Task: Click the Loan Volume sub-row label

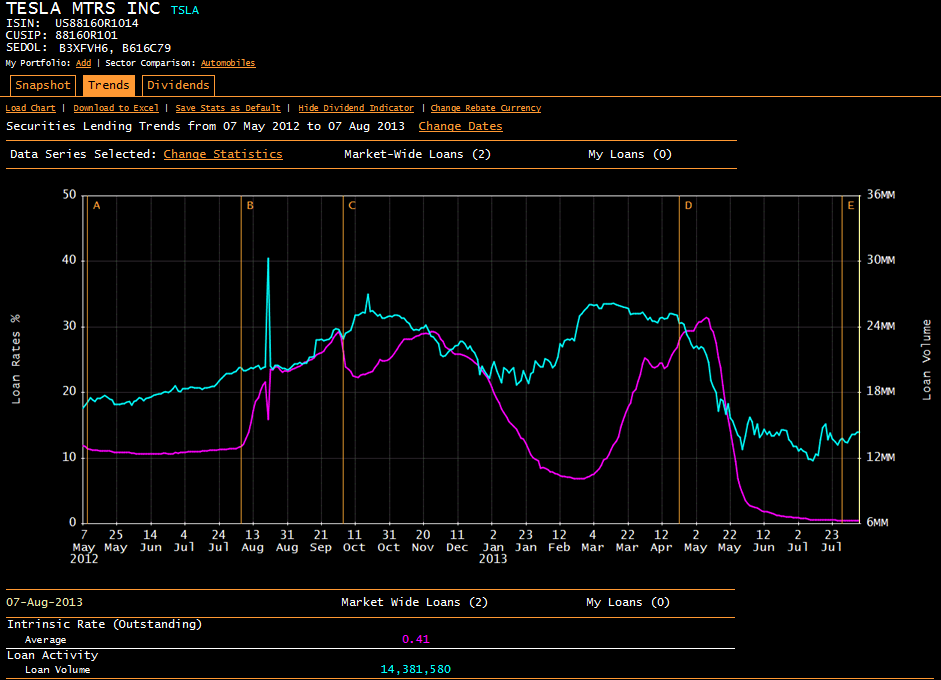Action: tap(58, 670)
